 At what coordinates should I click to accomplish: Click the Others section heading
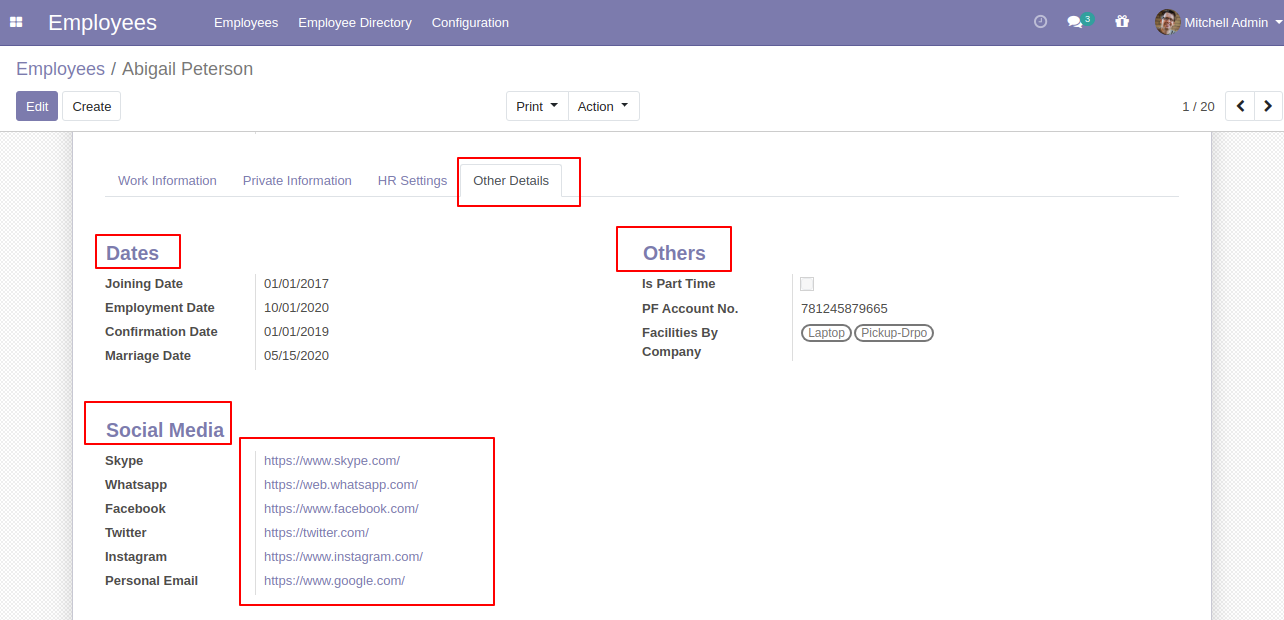click(674, 253)
